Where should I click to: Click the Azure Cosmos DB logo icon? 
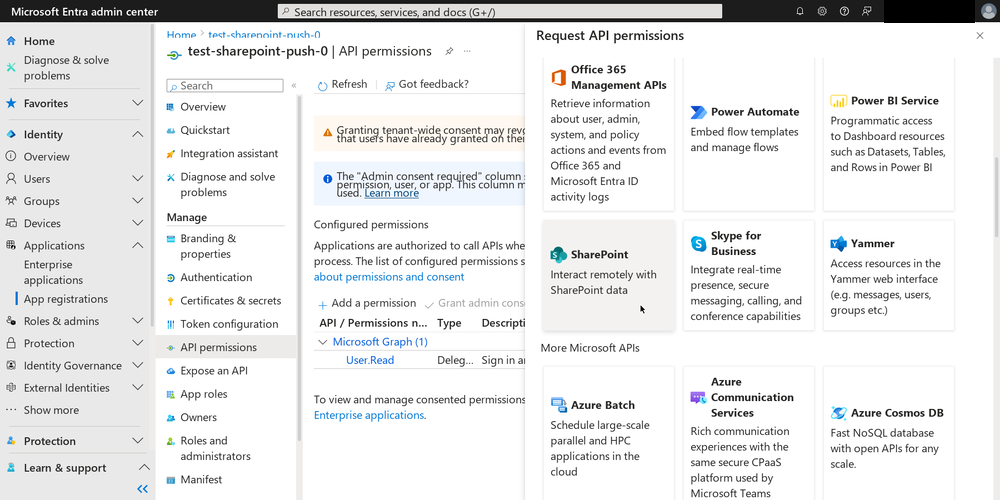pyautogui.click(x=839, y=413)
